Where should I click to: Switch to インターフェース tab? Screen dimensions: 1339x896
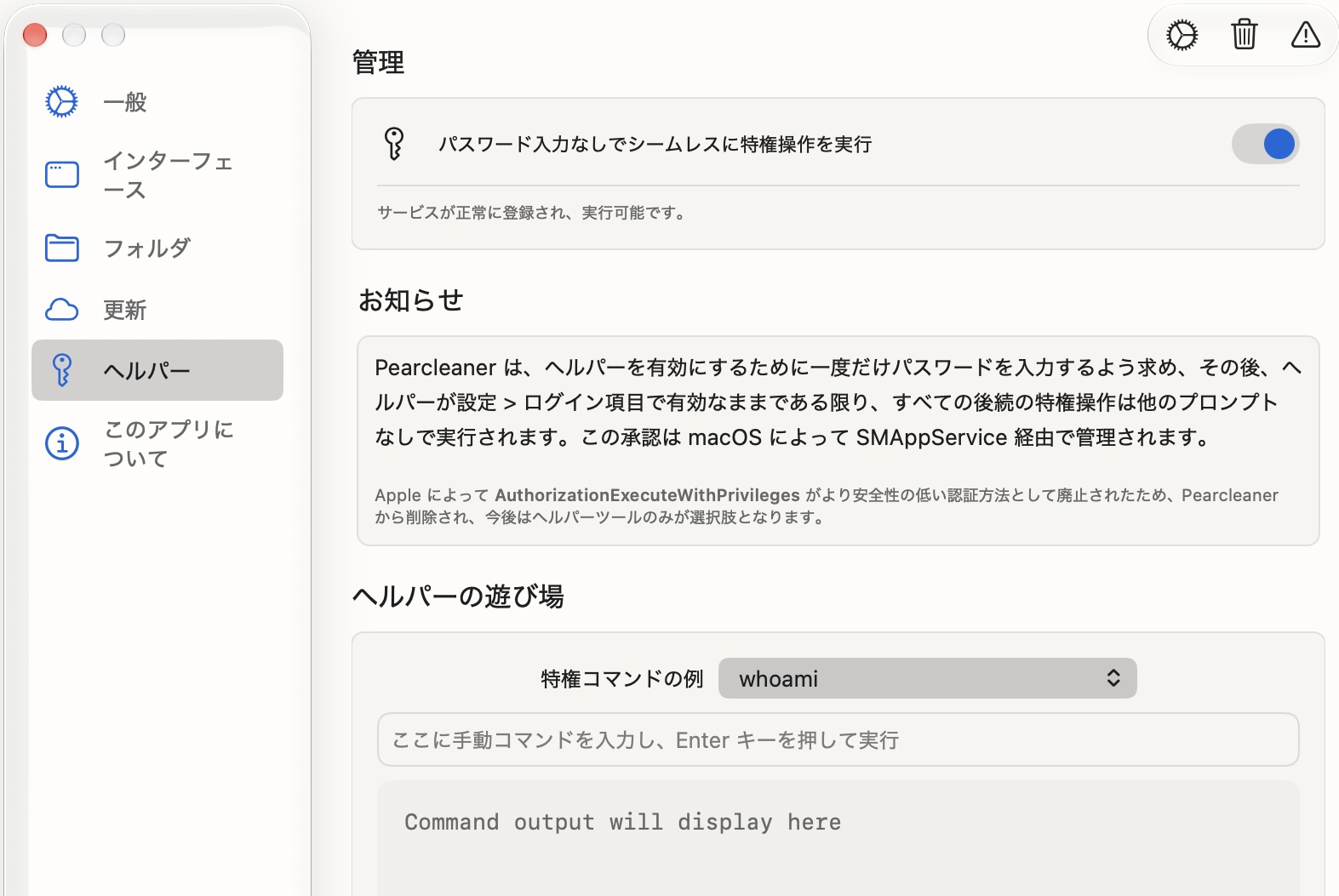click(x=157, y=175)
